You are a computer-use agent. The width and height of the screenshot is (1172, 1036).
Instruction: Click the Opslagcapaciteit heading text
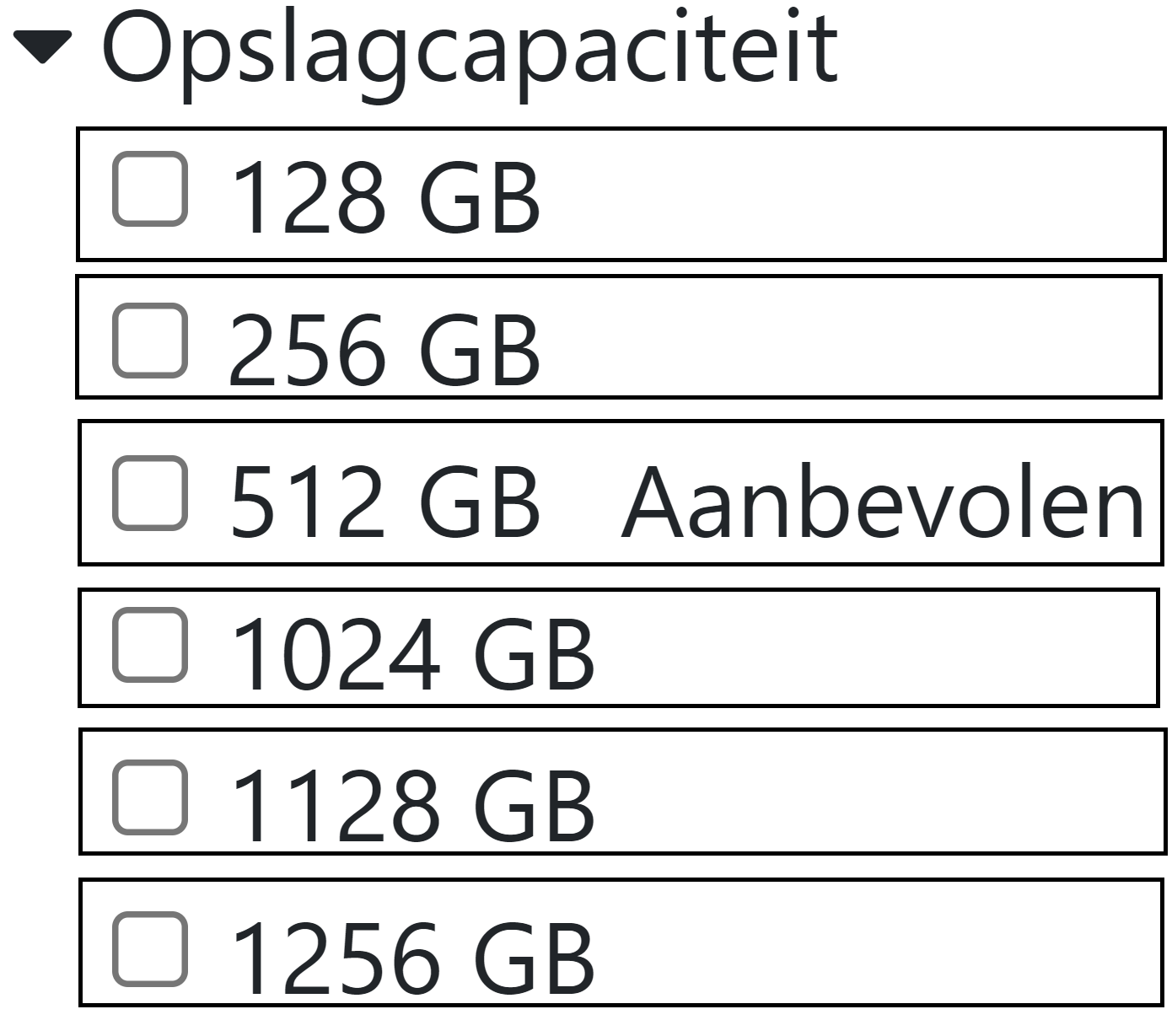click(469, 49)
